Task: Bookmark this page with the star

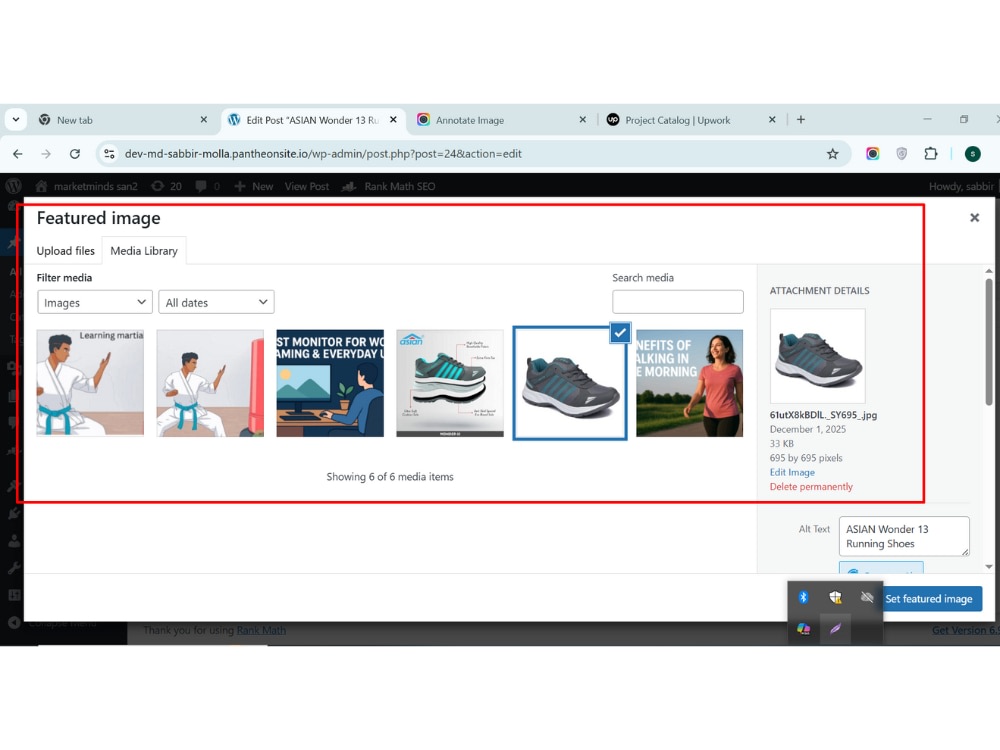Action: click(x=832, y=154)
